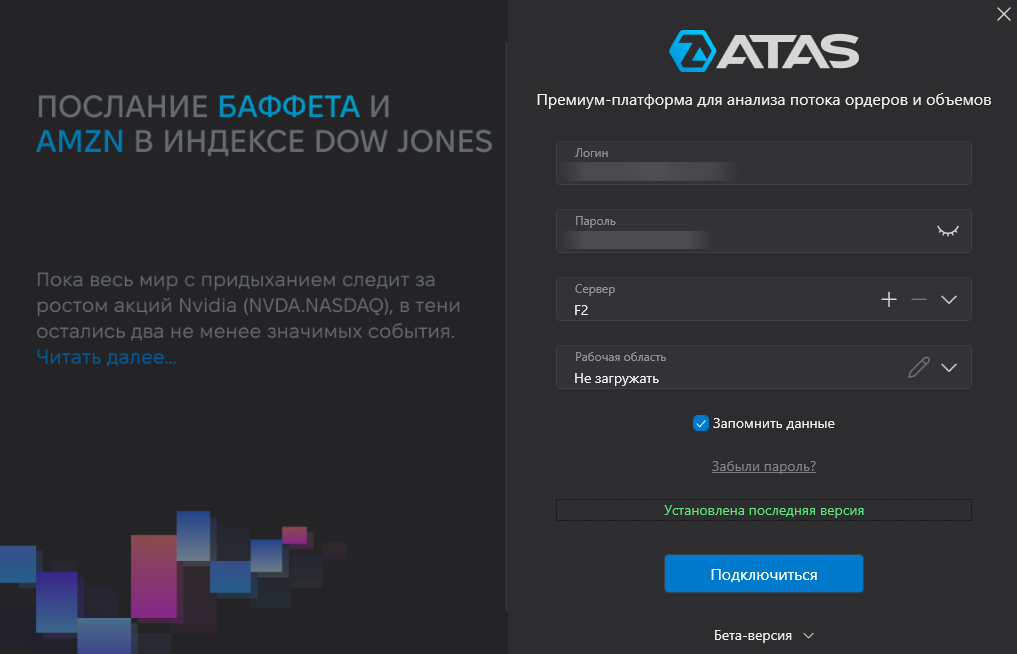
Task: Show password using the eye icon
Action: click(948, 231)
